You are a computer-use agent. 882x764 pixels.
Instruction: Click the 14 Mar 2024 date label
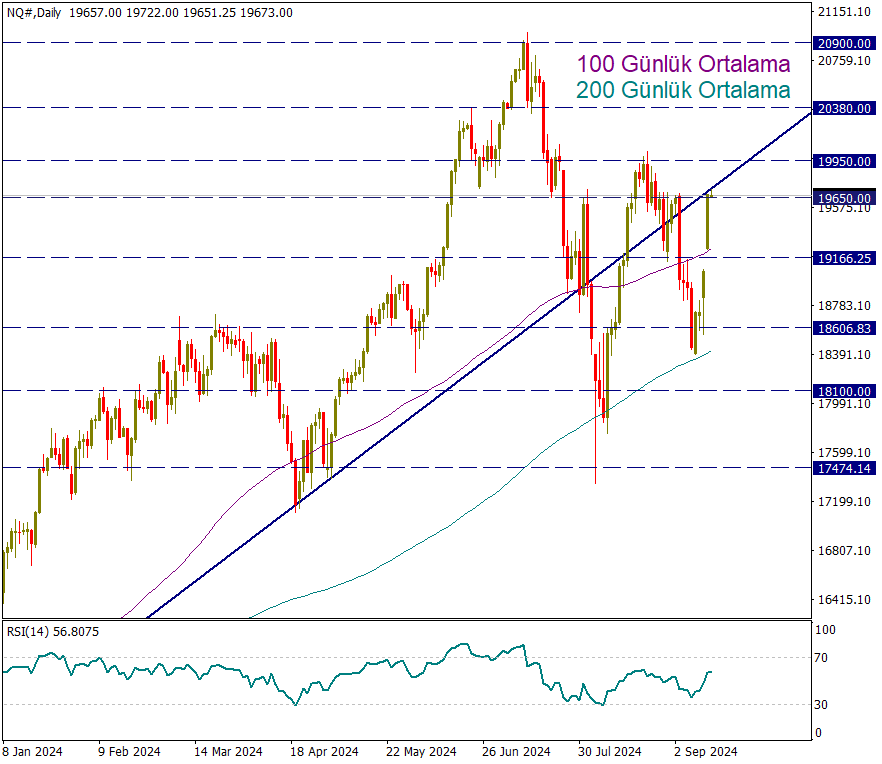click(x=228, y=752)
